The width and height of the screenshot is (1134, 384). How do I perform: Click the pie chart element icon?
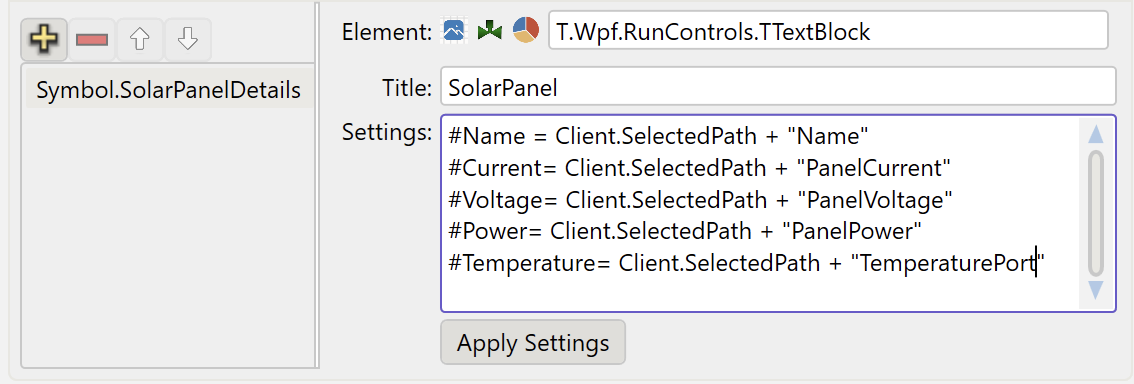526,30
